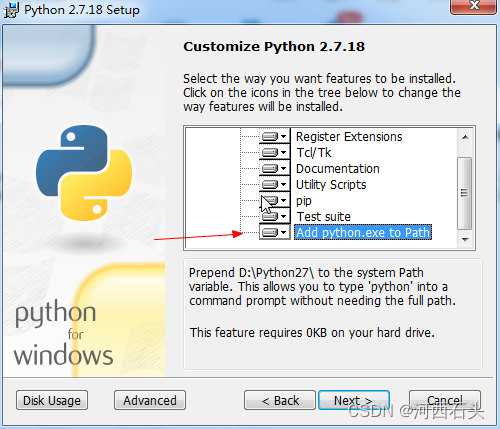The height and width of the screenshot is (429, 500).
Task: Open install-state dropdown for Documentation
Action: tap(275, 168)
